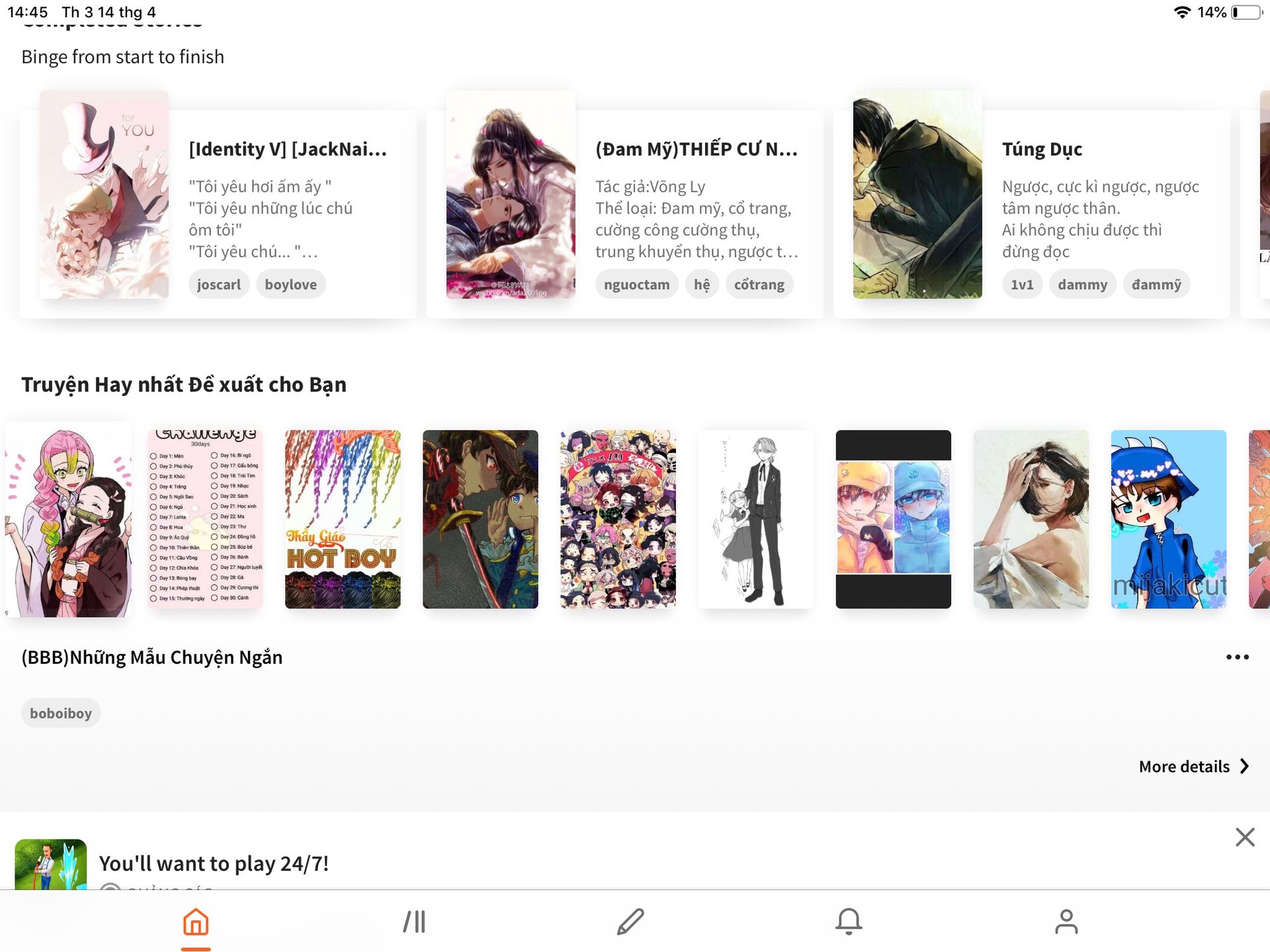Select the cổtrang tag

click(x=759, y=284)
